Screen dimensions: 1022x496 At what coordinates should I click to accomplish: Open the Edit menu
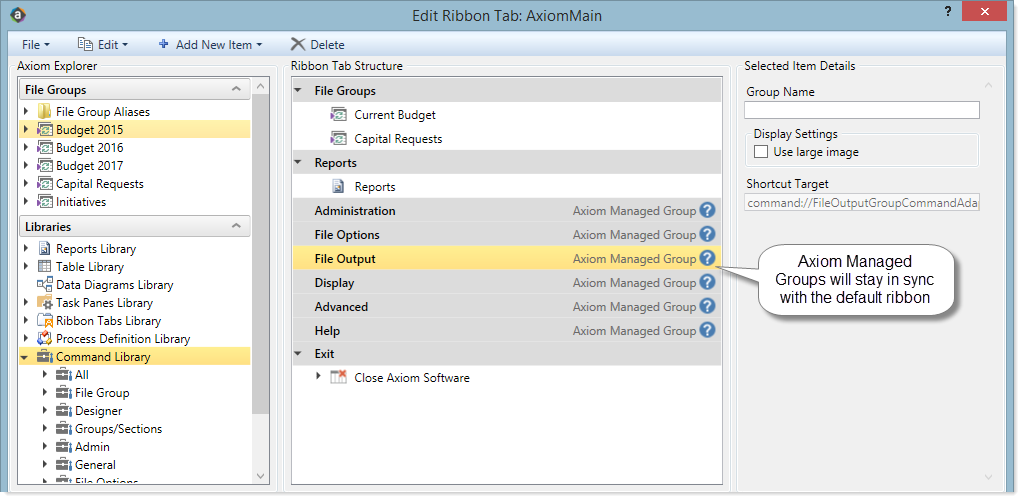click(103, 44)
